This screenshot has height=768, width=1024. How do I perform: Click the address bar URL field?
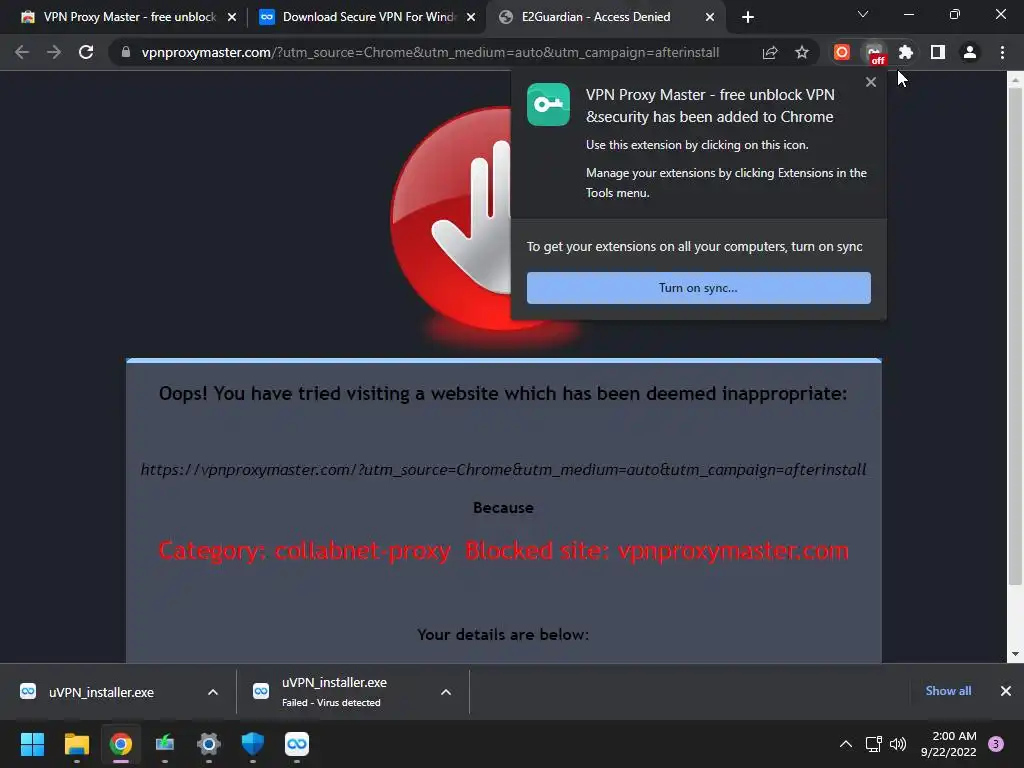[430, 52]
